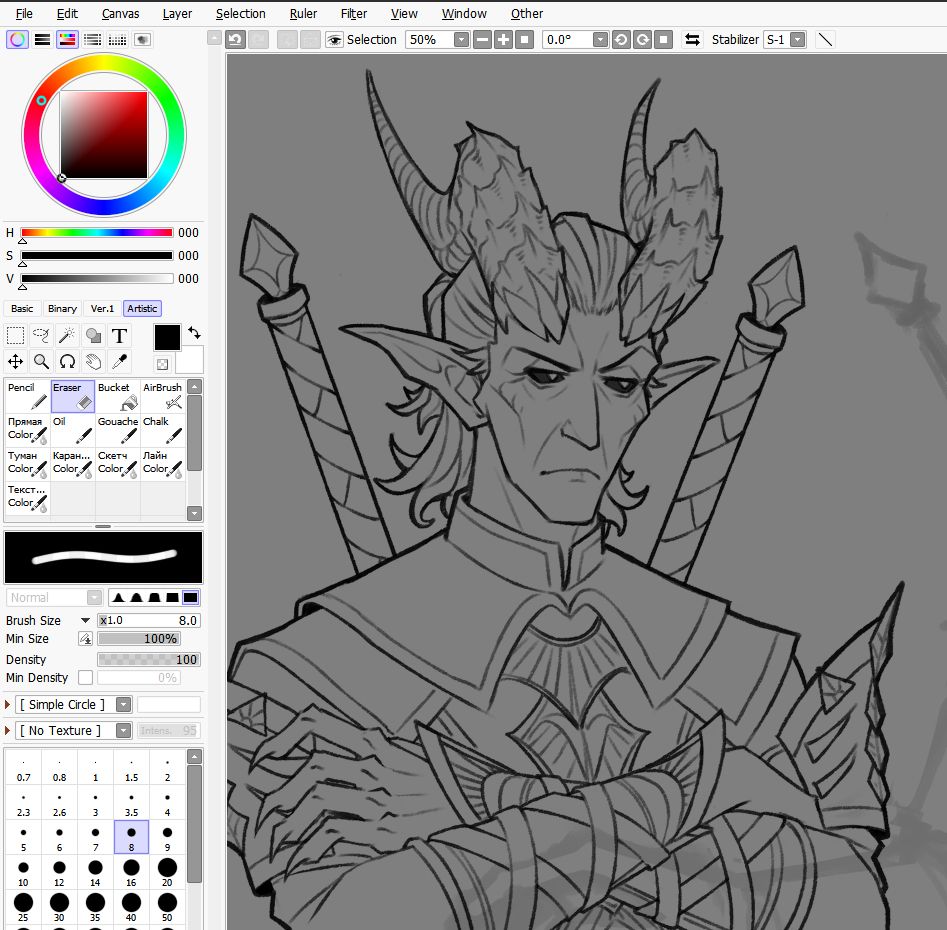Switch to the Basic tab
Screen dimensions: 947x930
click(x=22, y=309)
